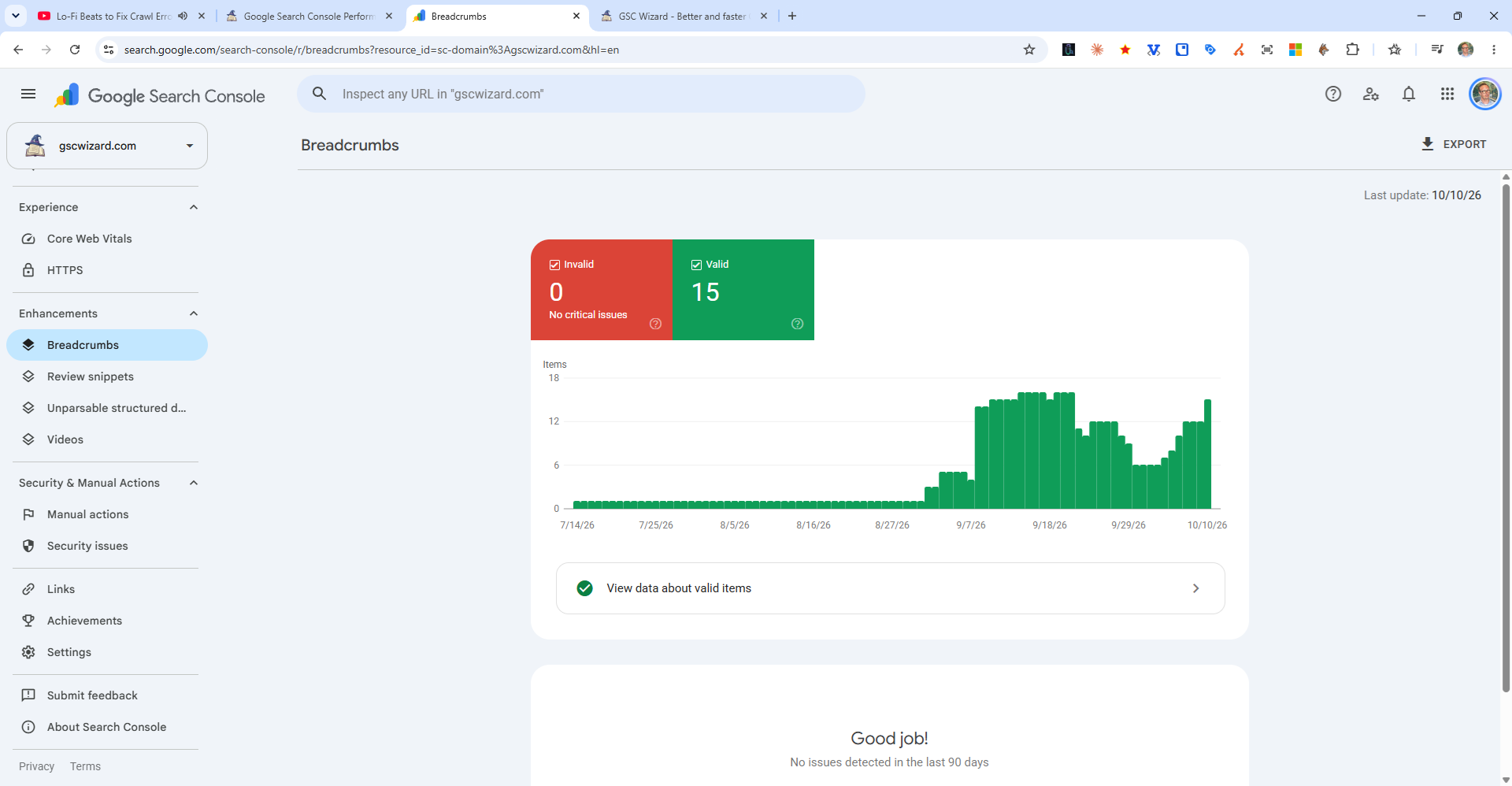Open the tab search dropdown arrow
This screenshot has width=1512, height=786.
[15, 16]
